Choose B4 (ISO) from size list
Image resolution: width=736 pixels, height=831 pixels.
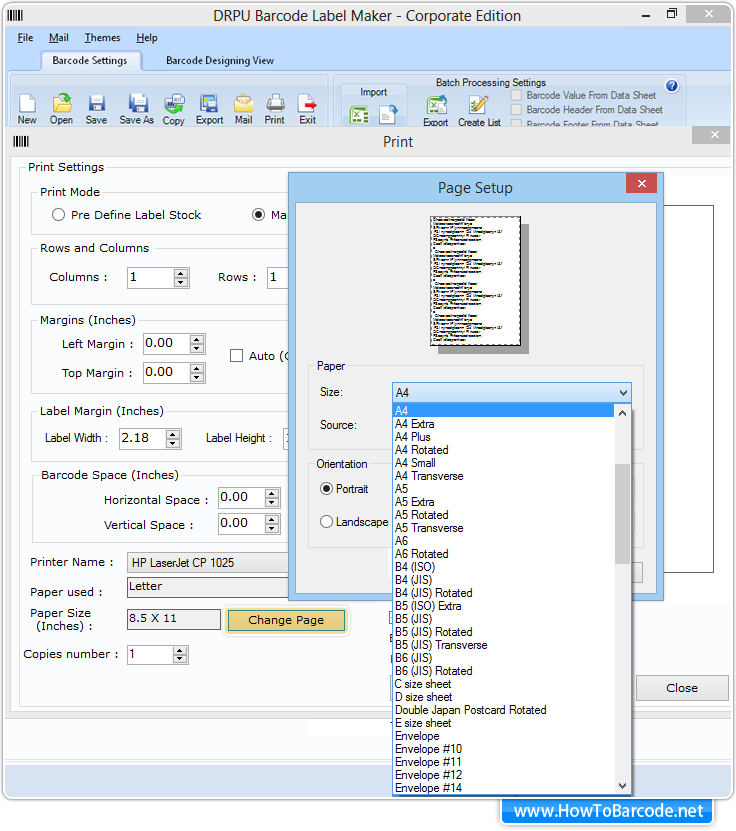pos(503,567)
